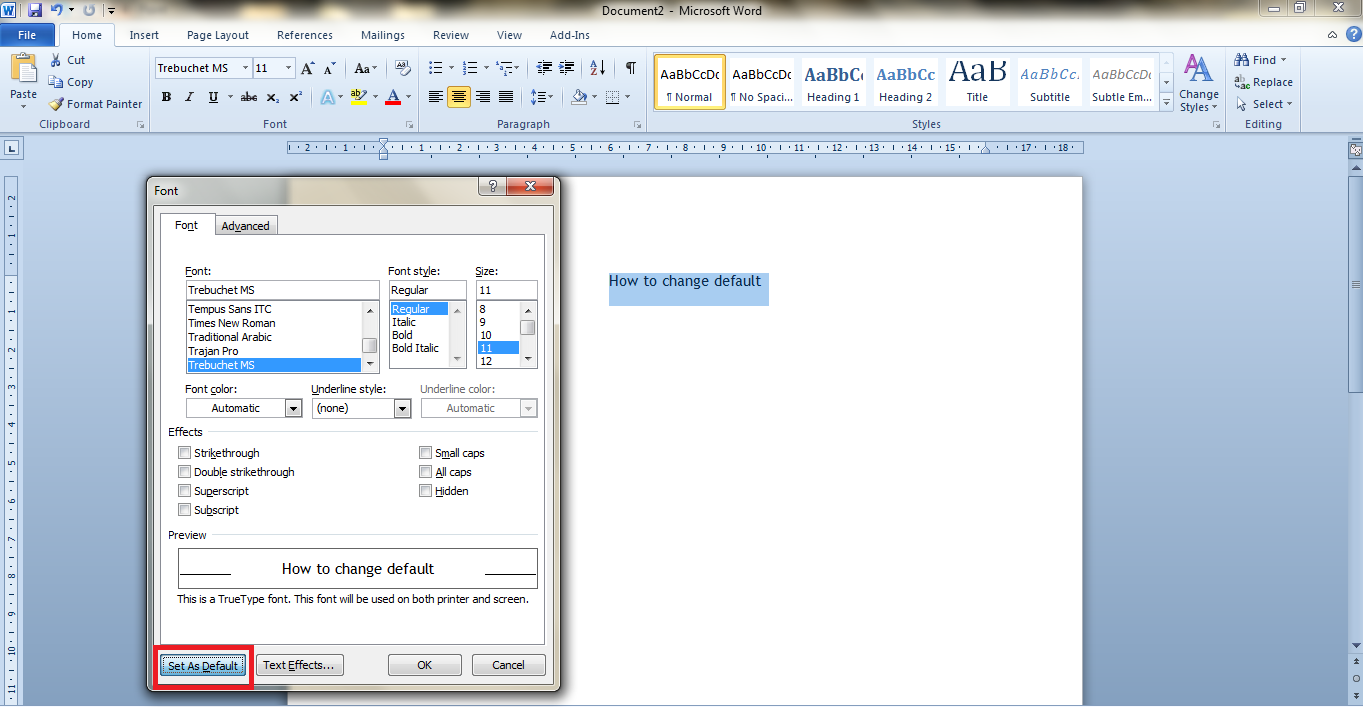The width and height of the screenshot is (1363, 707).
Task: Click the Font name input field
Action: (x=282, y=290)
